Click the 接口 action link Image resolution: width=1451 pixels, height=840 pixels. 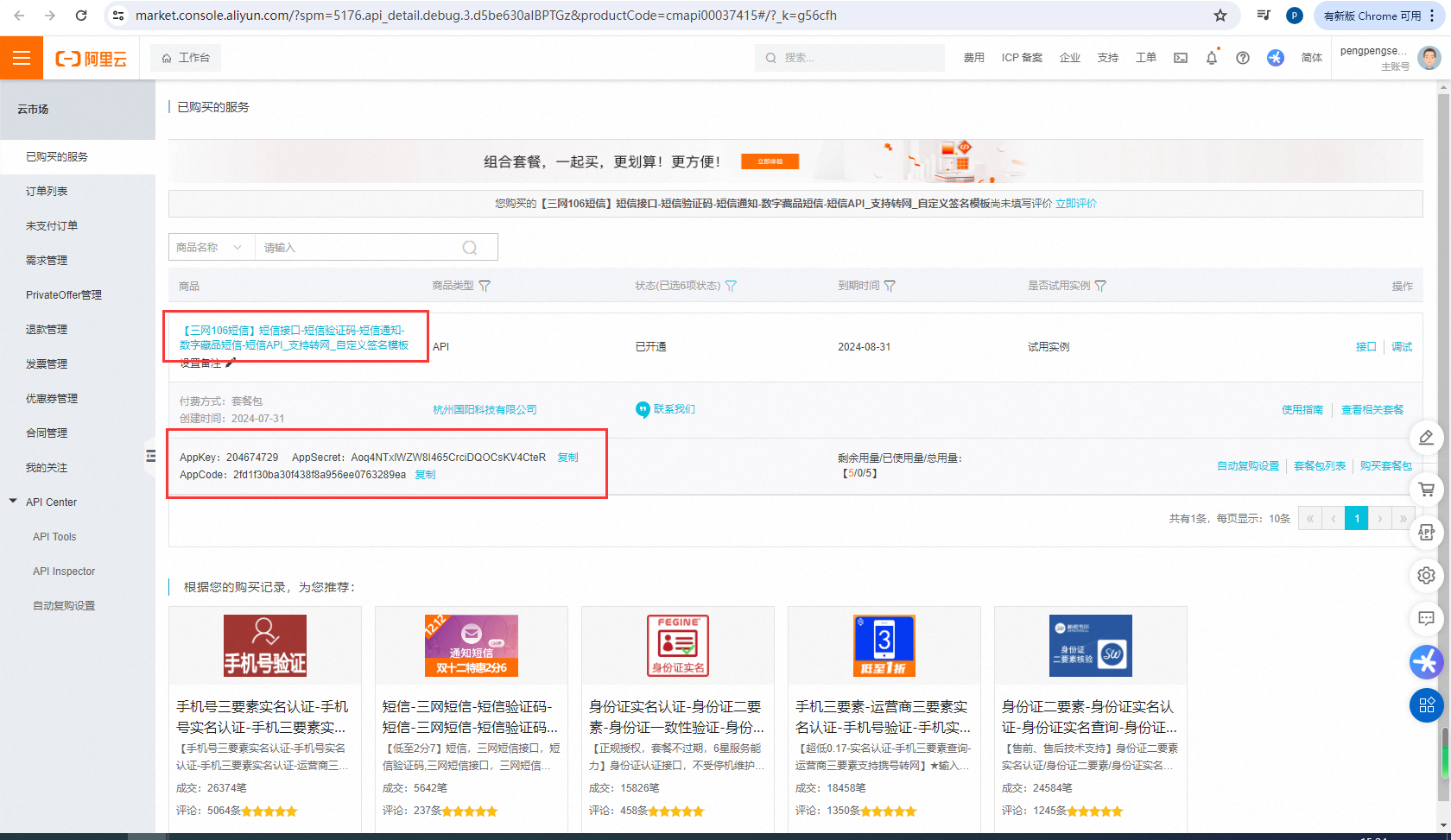pyautogui.click(x=1365, y=347)
